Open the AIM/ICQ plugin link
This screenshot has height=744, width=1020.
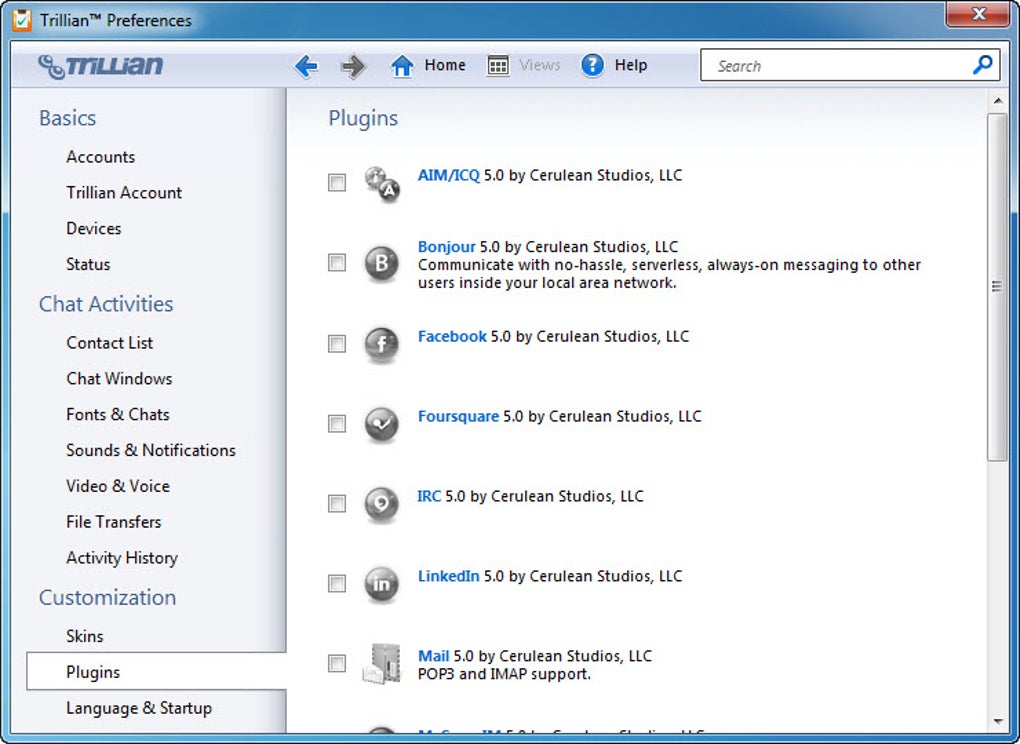449,175
